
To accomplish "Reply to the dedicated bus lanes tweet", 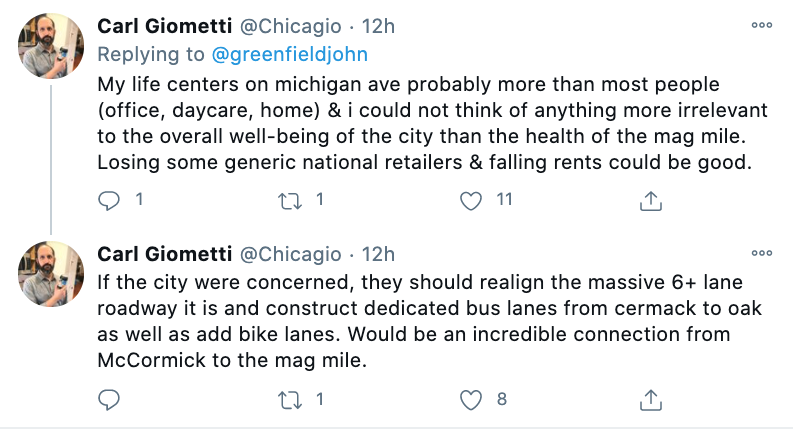I will [109, 400].
